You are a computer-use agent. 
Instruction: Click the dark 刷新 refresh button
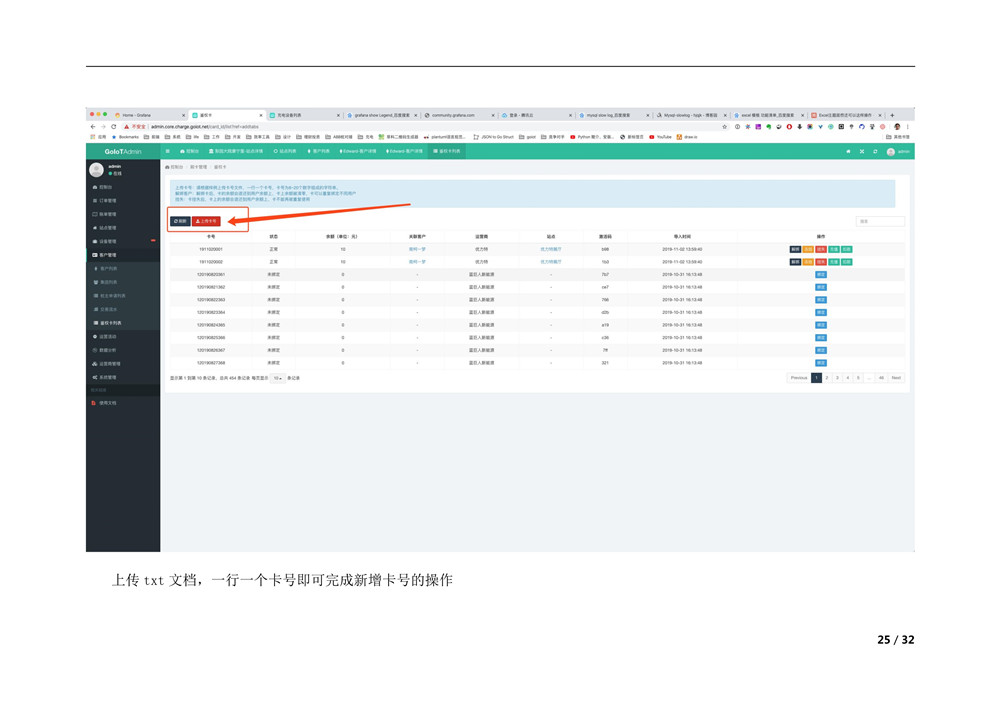(180, 221)
